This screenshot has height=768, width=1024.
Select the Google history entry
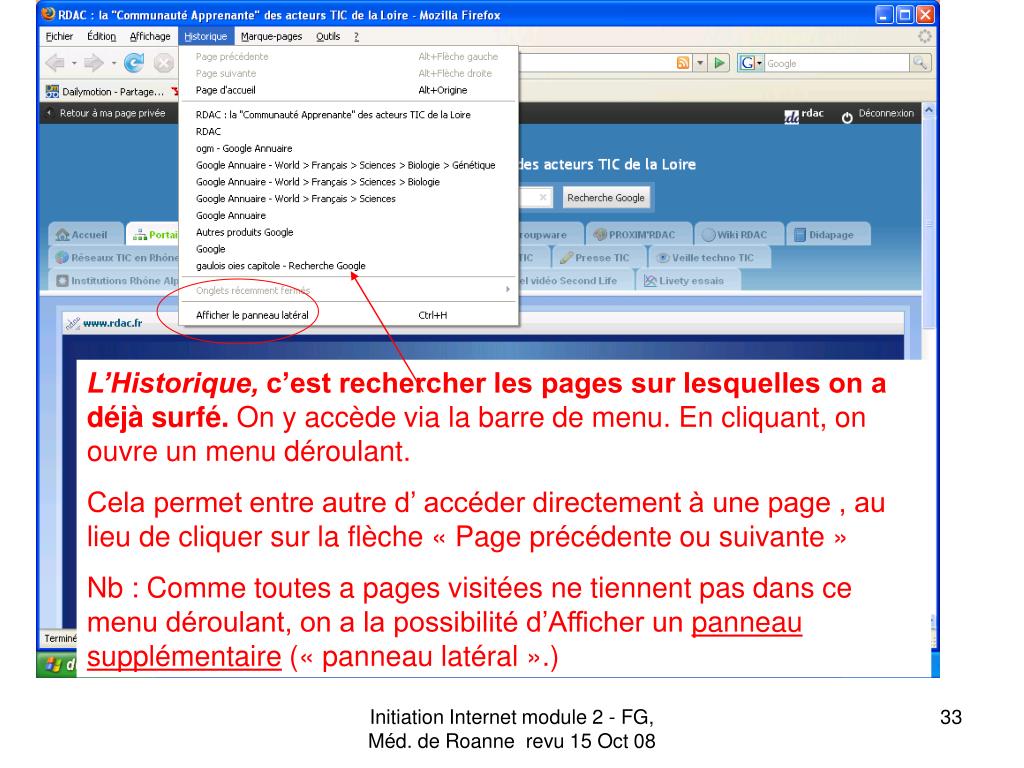pyautogui.click(x=349, y=249)
